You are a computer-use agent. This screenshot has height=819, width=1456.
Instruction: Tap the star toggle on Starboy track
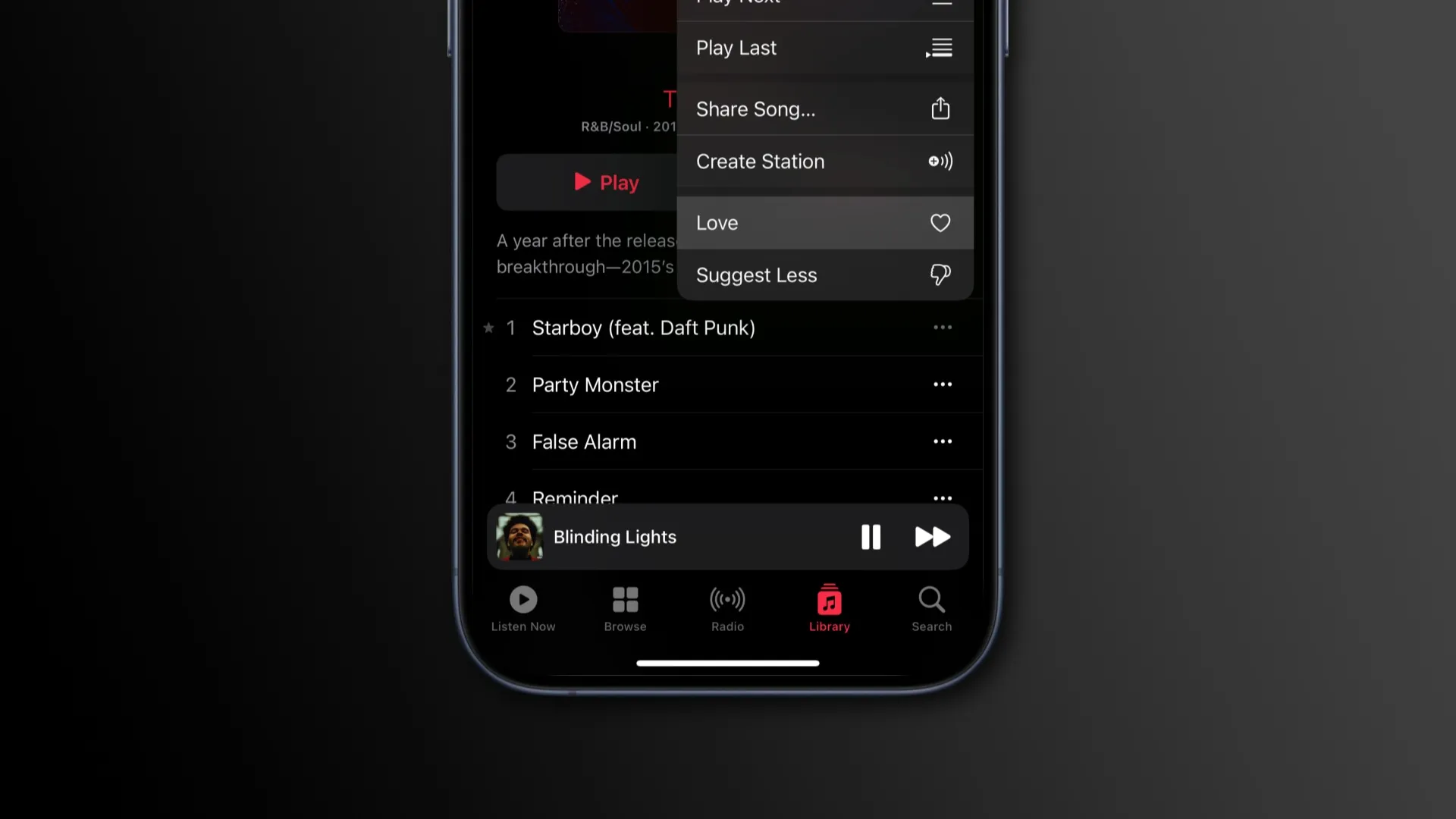489,328
